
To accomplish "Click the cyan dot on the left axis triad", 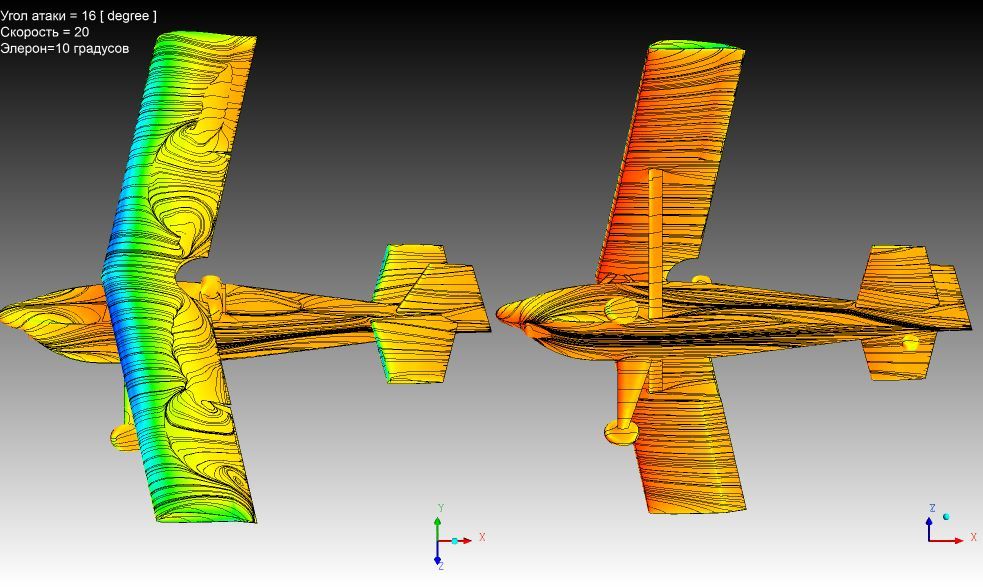I will pos(454,541).
